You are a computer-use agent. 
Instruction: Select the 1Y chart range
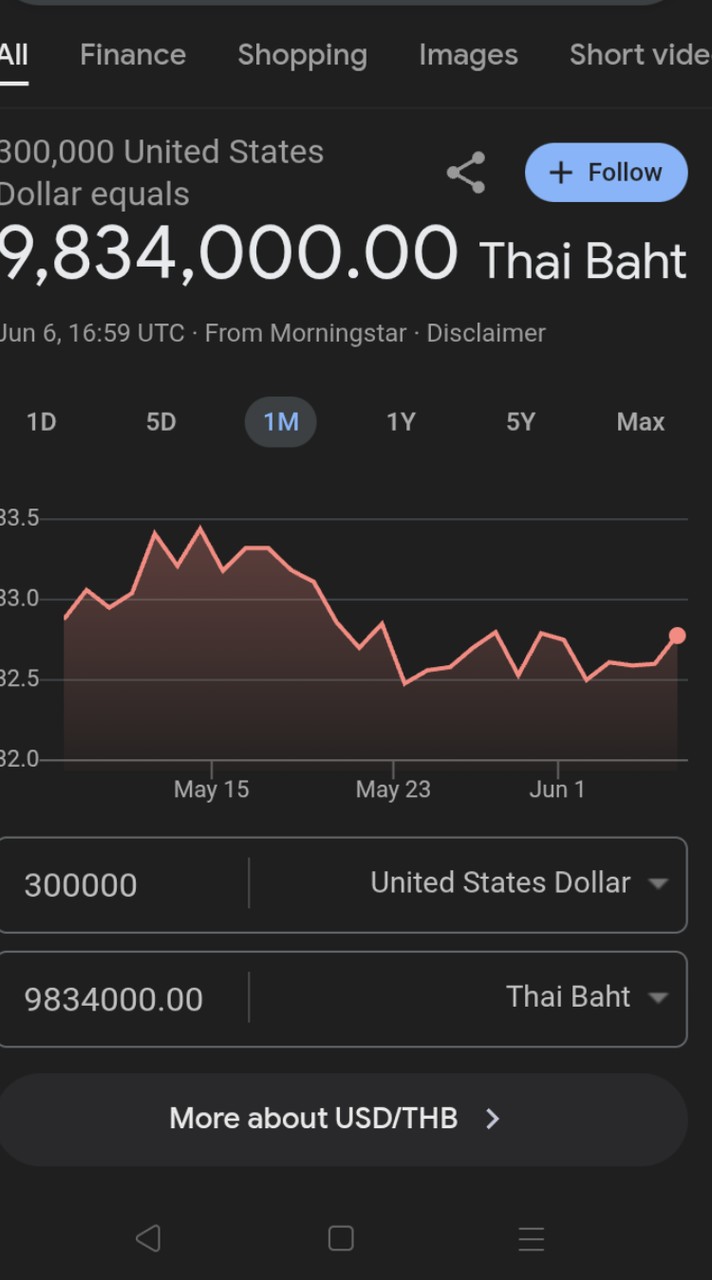click(401, 422)
